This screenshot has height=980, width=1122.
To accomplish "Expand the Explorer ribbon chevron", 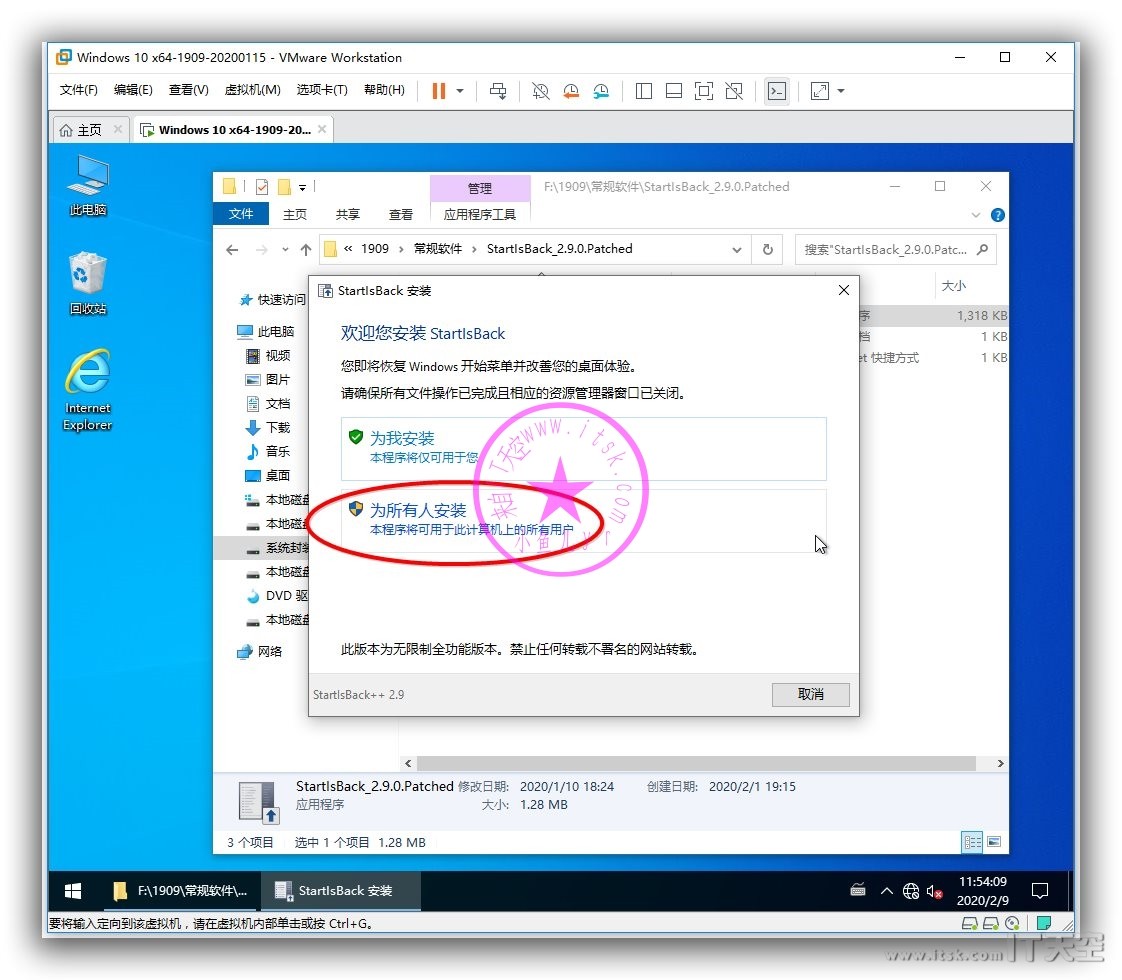I will (x=976, y=215).
